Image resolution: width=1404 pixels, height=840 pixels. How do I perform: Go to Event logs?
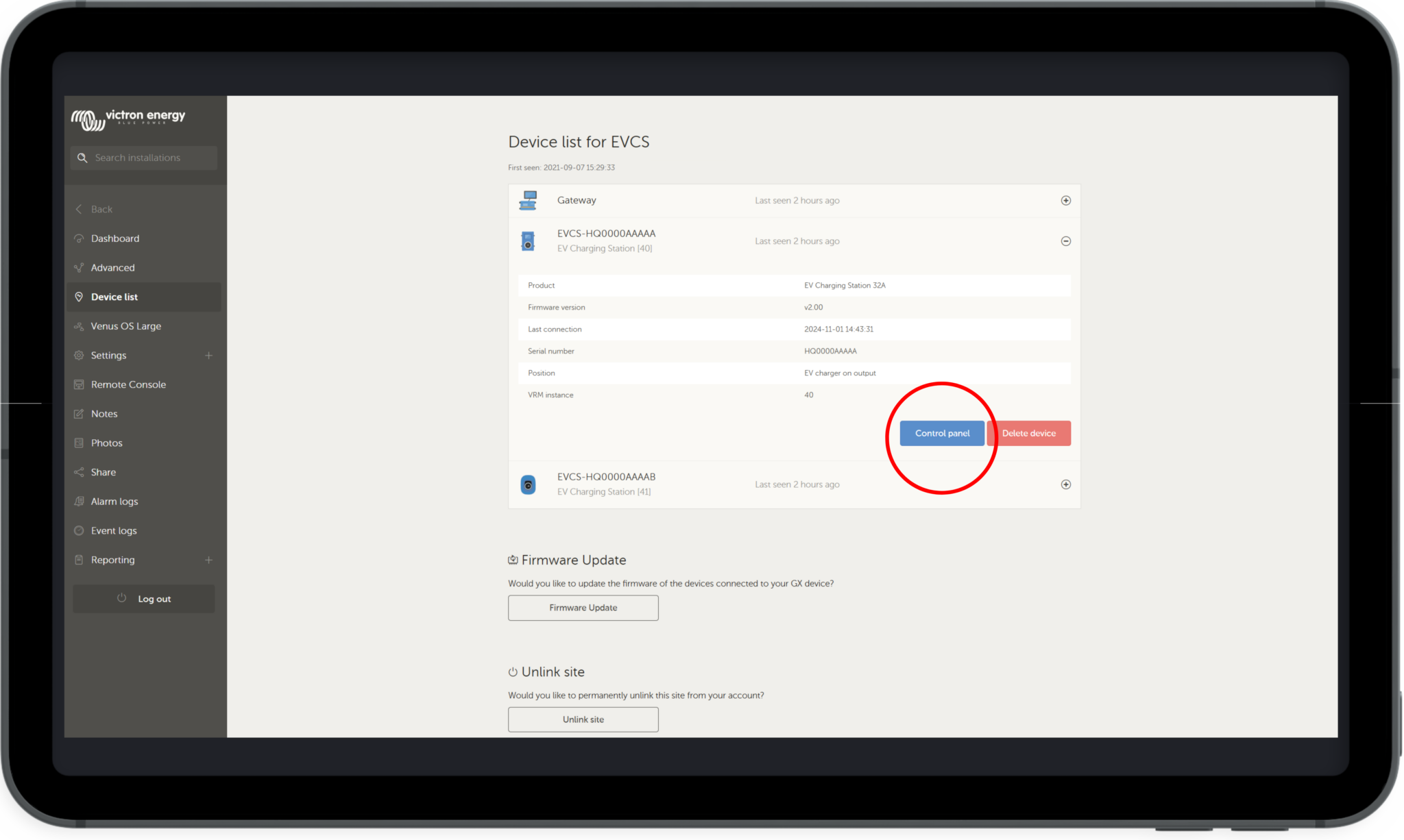point(114,531)
